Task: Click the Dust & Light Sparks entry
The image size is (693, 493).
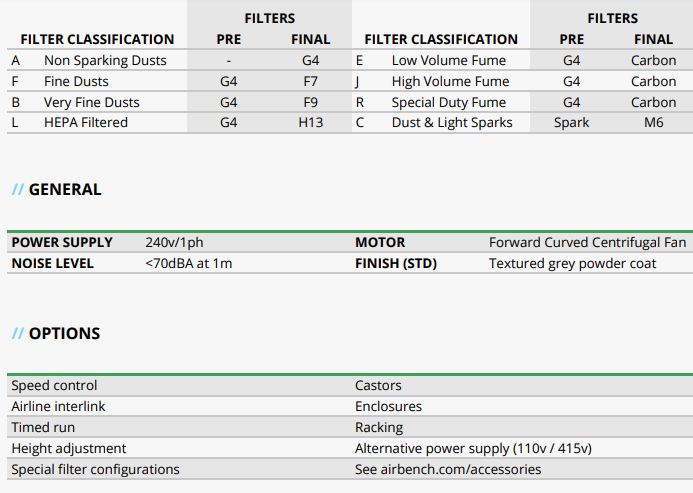Action: tap(452, 122)
